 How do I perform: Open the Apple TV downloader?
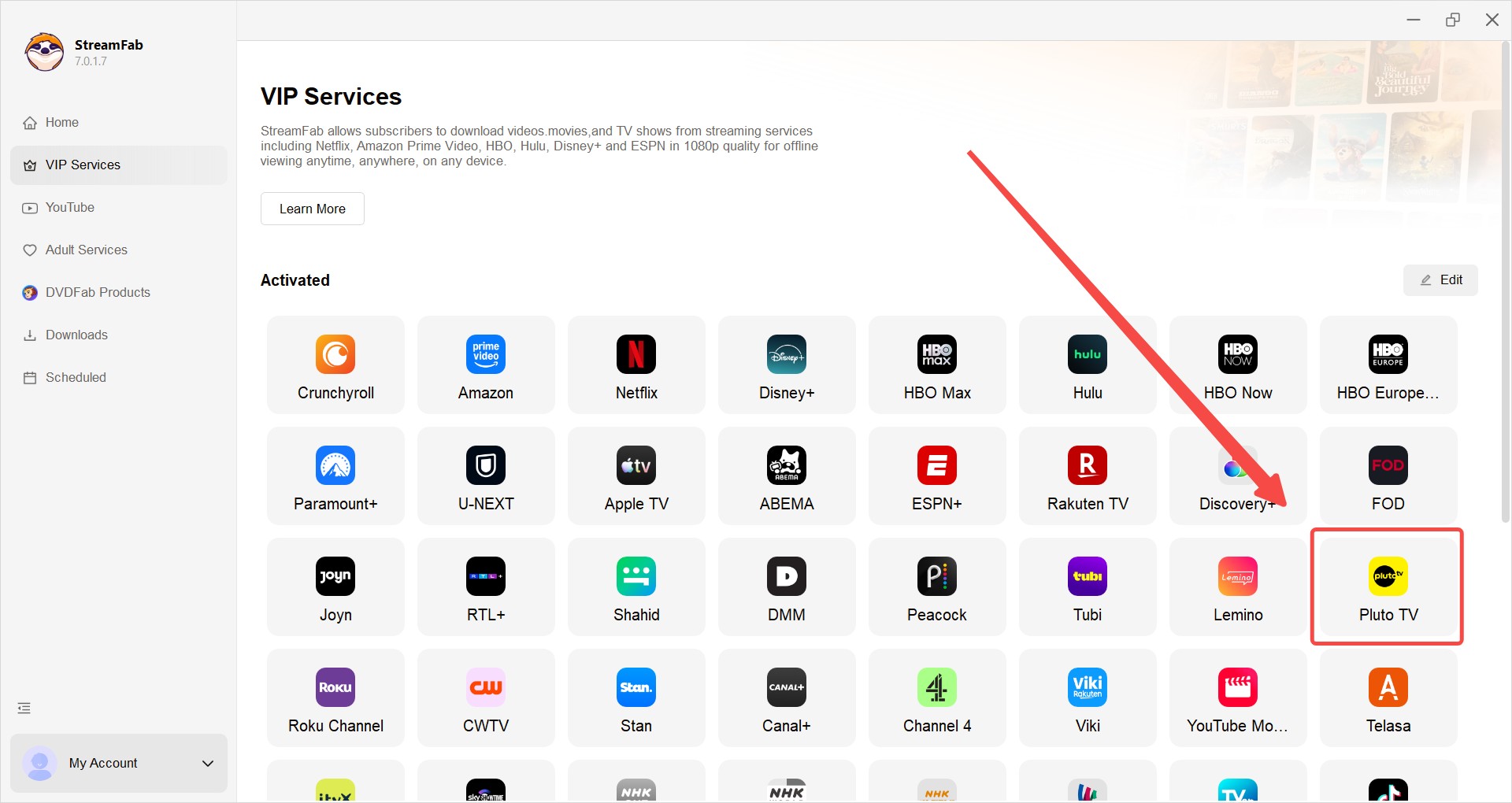(636, 476)
